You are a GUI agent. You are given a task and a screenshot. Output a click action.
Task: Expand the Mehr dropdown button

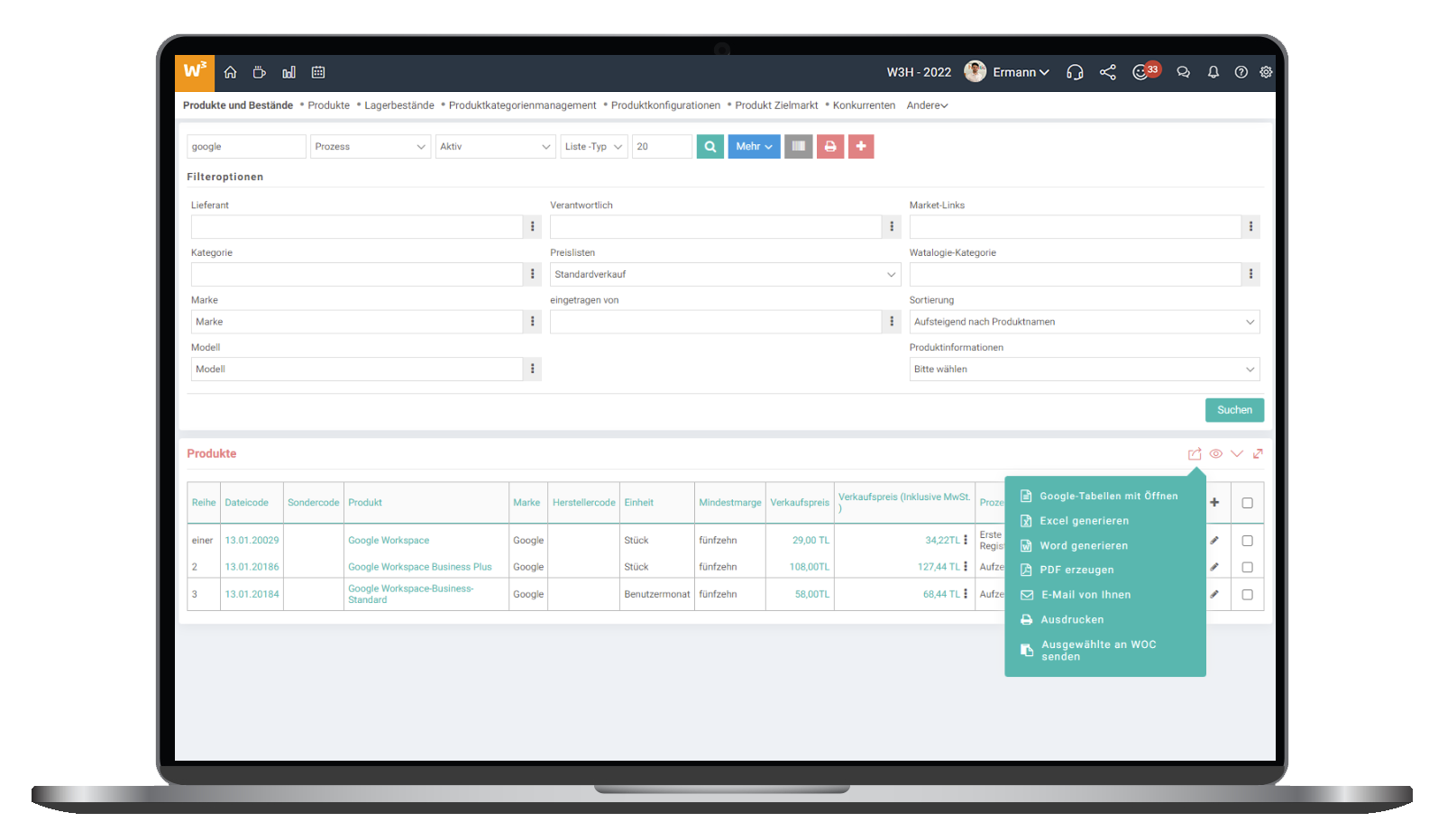click(x=754, y=146)
